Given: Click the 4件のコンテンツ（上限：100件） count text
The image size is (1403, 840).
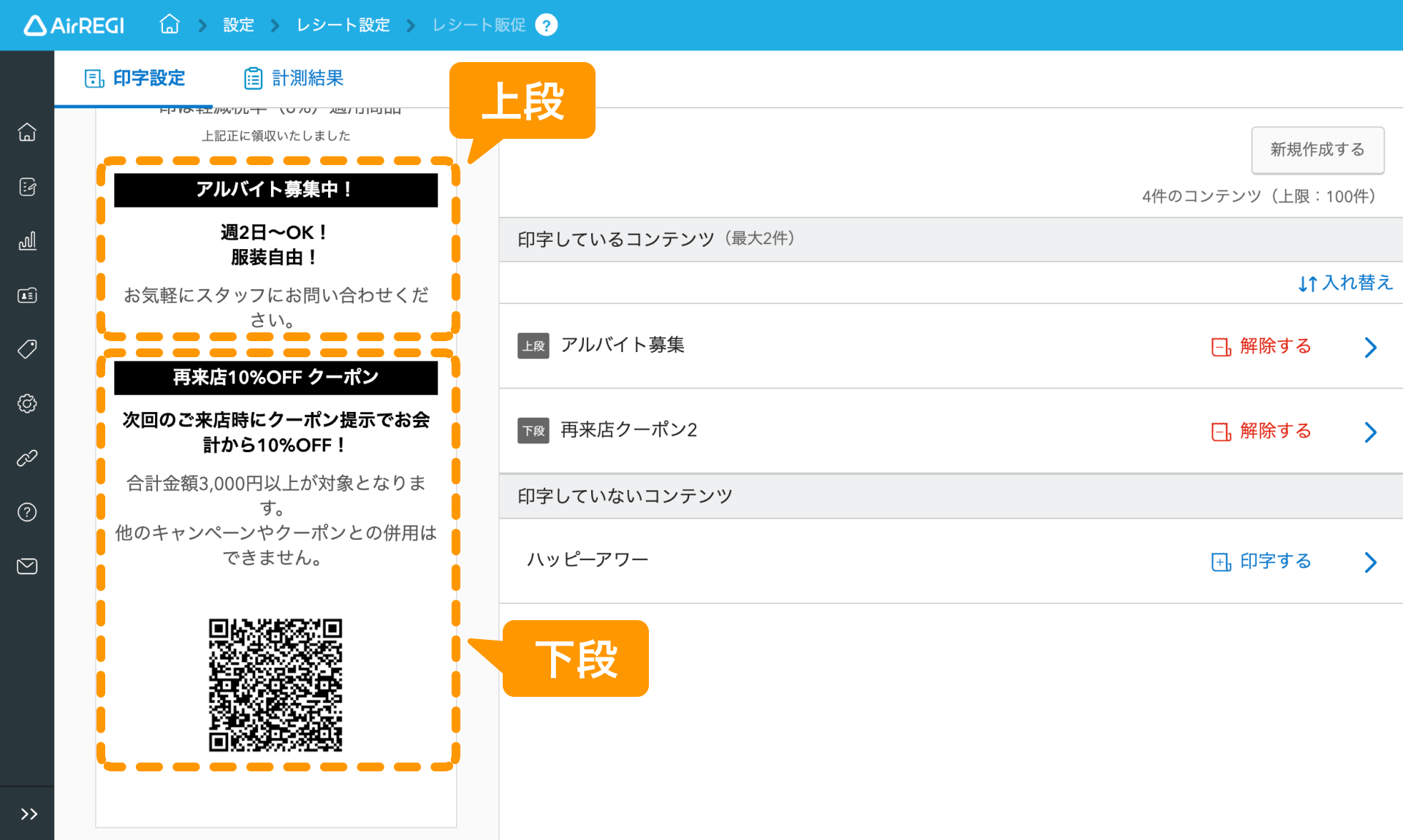Looking at the screenshot, I should click(1260, 196).
